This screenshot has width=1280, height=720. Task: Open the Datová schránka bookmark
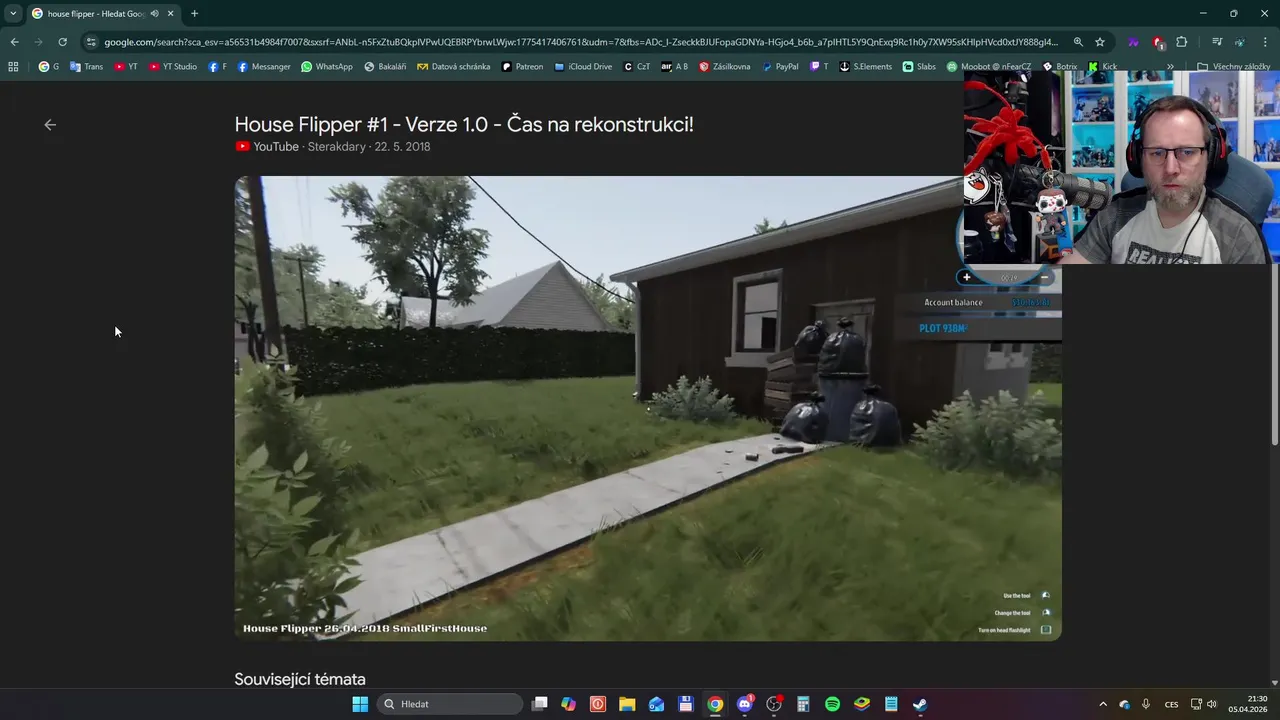(454, 67)
